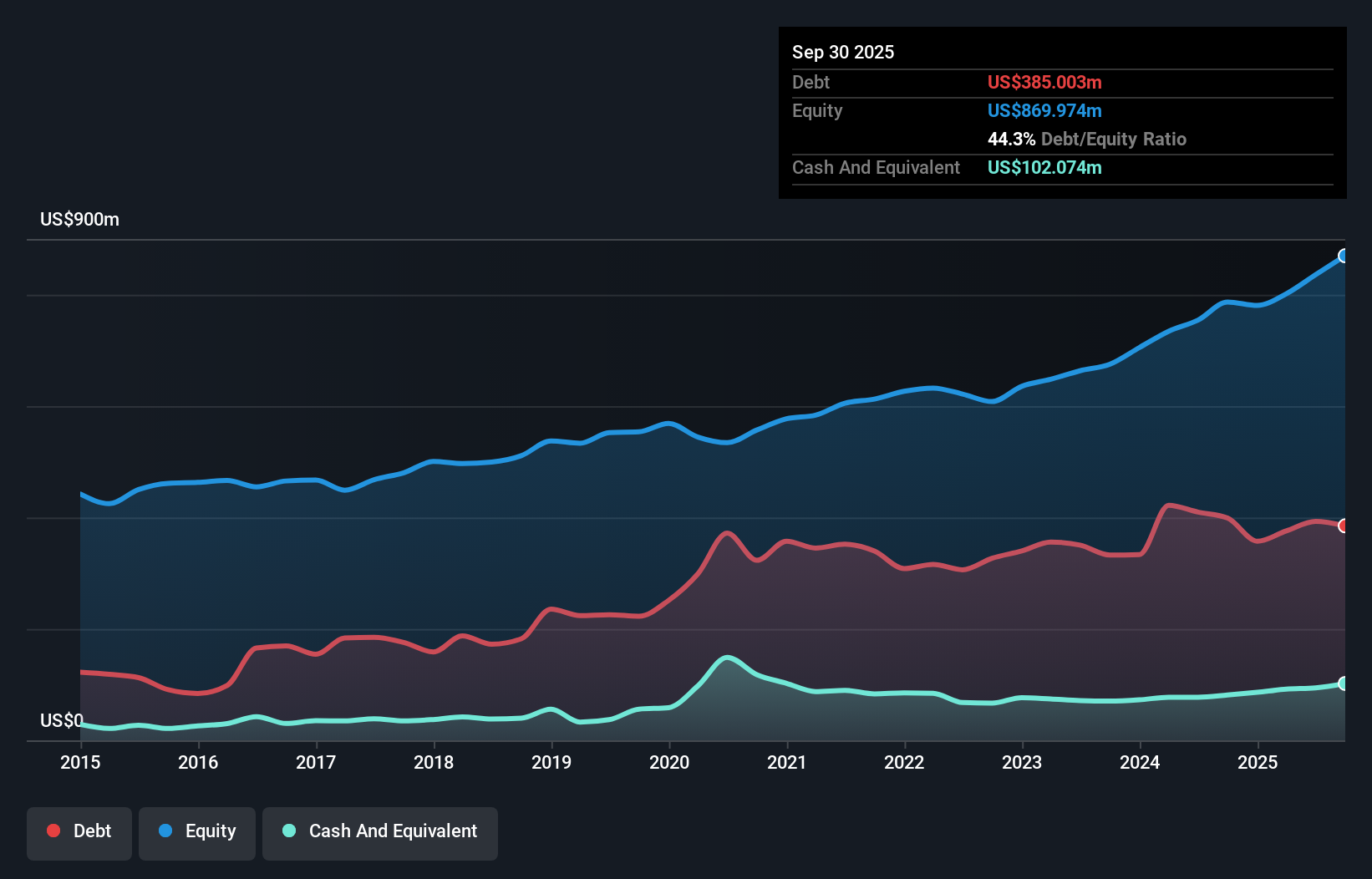Click the teal Cash And Equivalent legend dot

coord(288,831)
